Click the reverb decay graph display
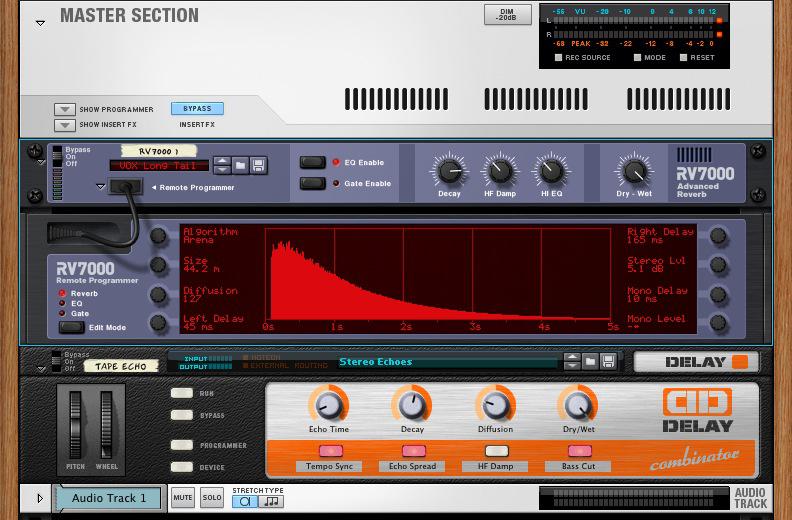Image resolution: width=792 pixels, height=520 pixels. (x=438, y=274)
